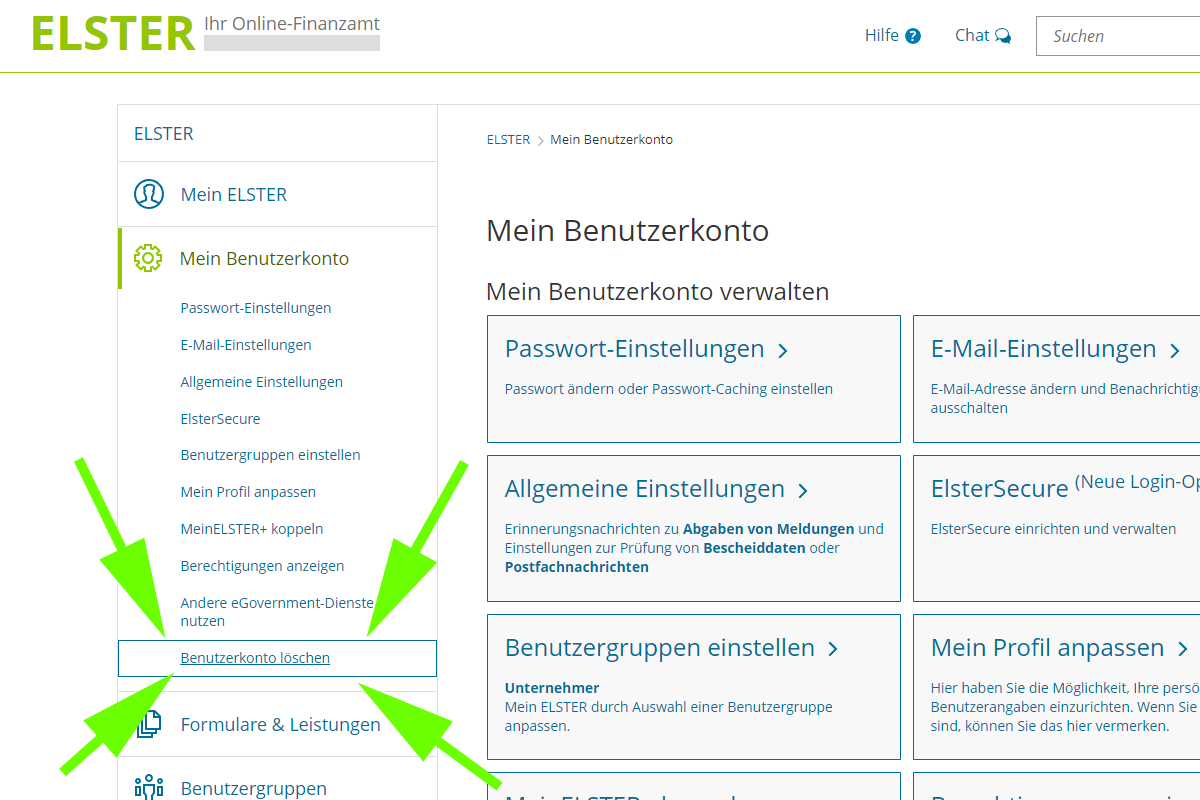The width and height of the screenshot is (1200, 800).
Task: Open Passwort-Einstellungen in the sidebar
Action: 256,308
